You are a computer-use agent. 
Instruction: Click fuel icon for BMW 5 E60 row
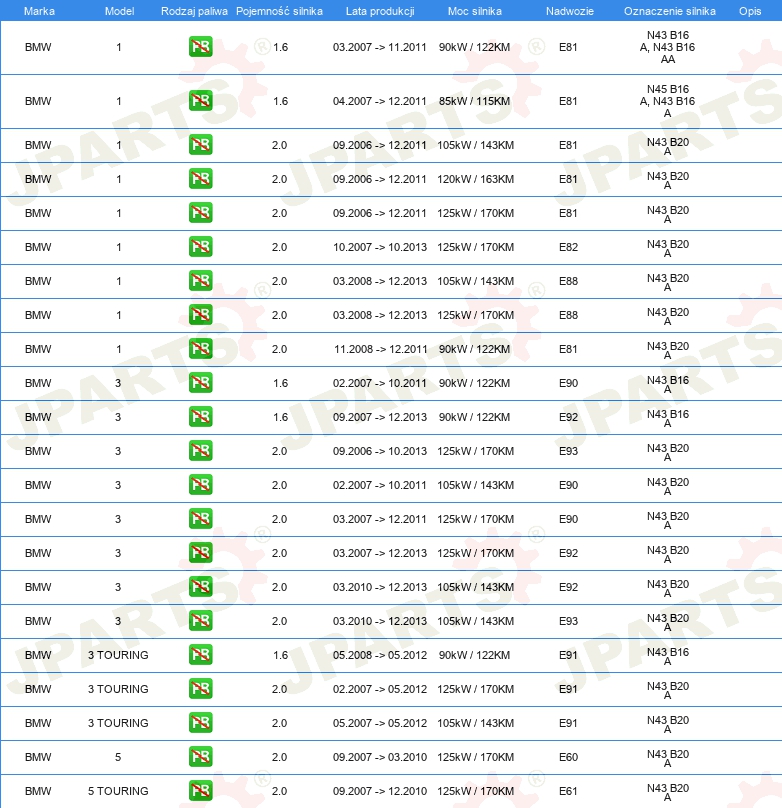coord(200,757)
